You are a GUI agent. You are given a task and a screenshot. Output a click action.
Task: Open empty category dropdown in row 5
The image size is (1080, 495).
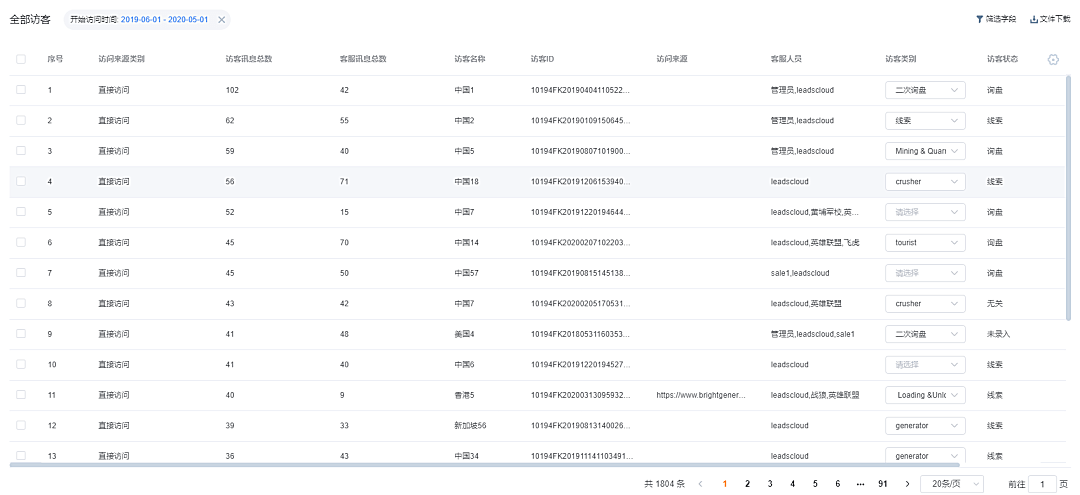[925, 212]
